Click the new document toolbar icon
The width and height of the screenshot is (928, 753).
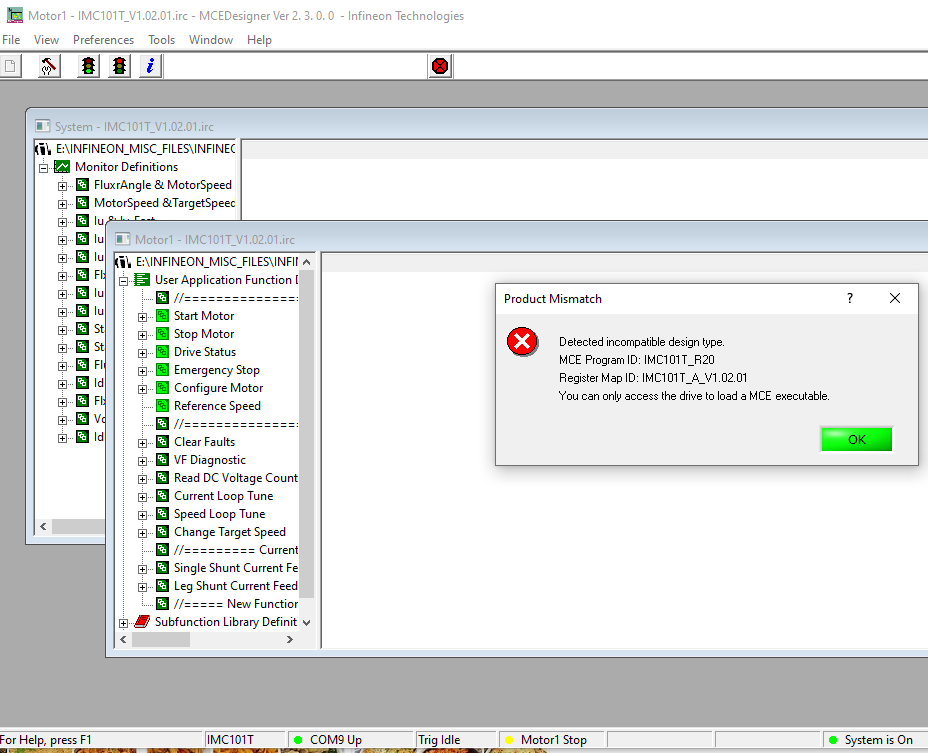point(11,65)
